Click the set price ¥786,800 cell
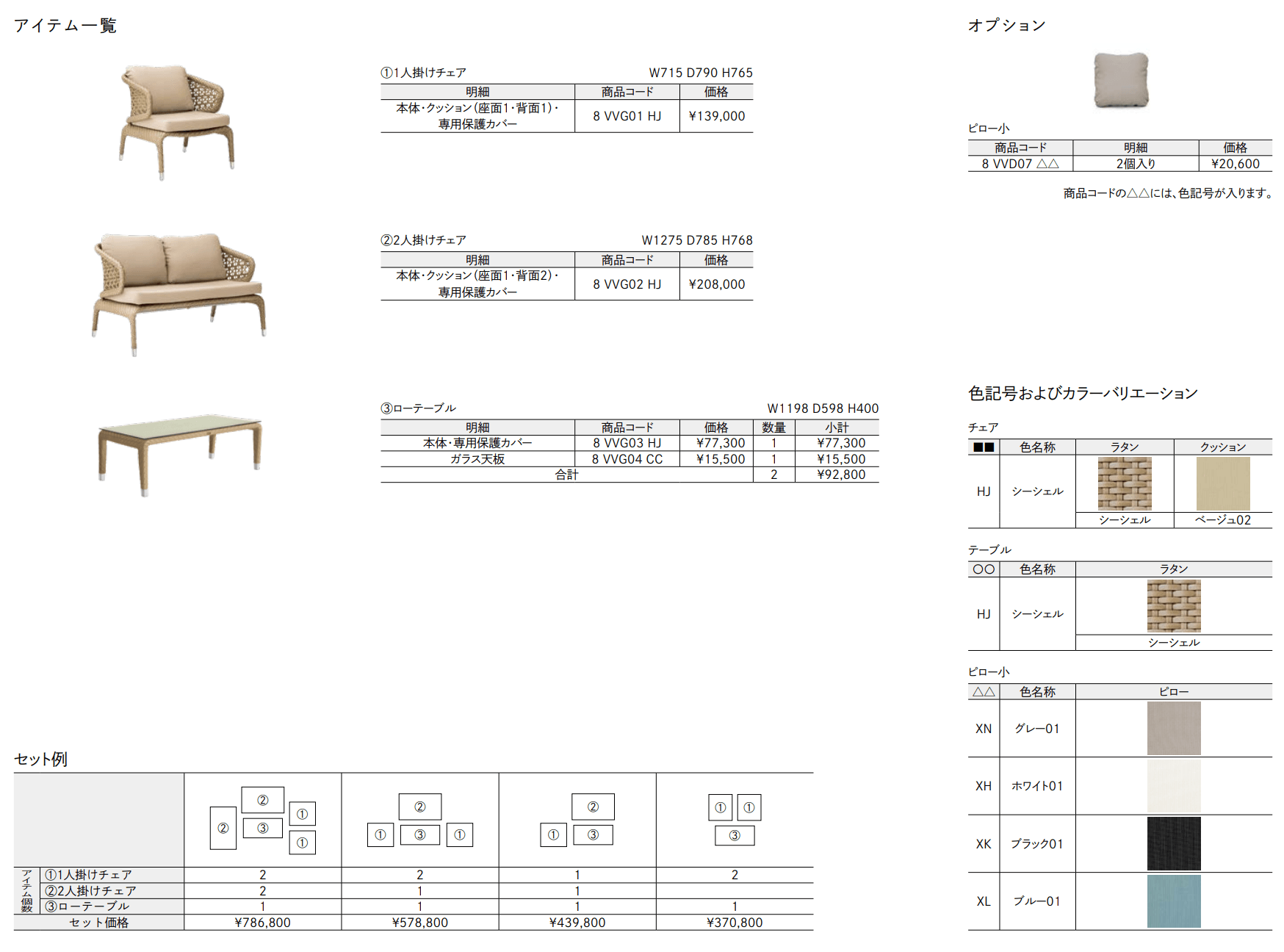1284x952 pixels. click(x=262, y=922)
